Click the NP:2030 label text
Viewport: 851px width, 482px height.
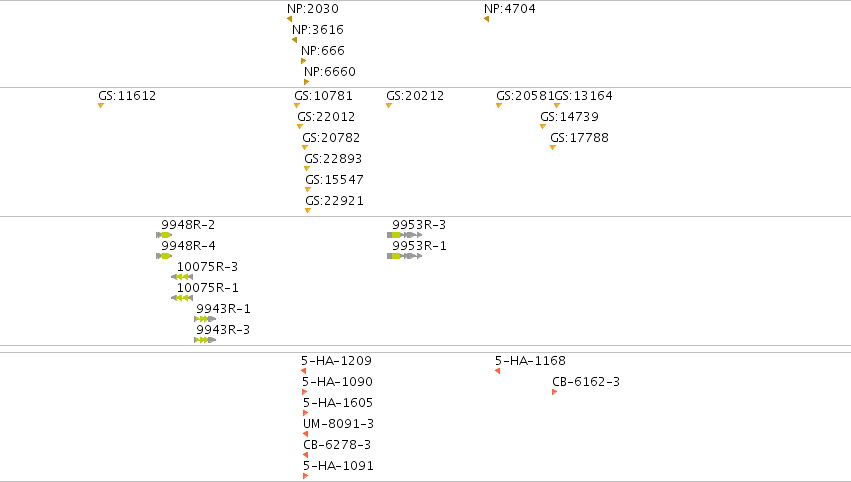click(x=313, y=9)
